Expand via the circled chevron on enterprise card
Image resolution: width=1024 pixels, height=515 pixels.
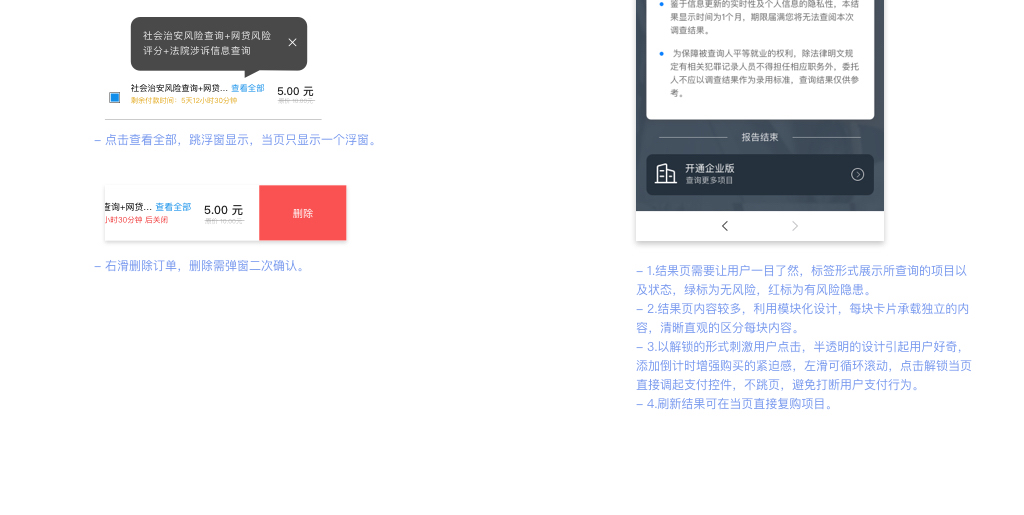pyautogui.click(x=857, y=174)
